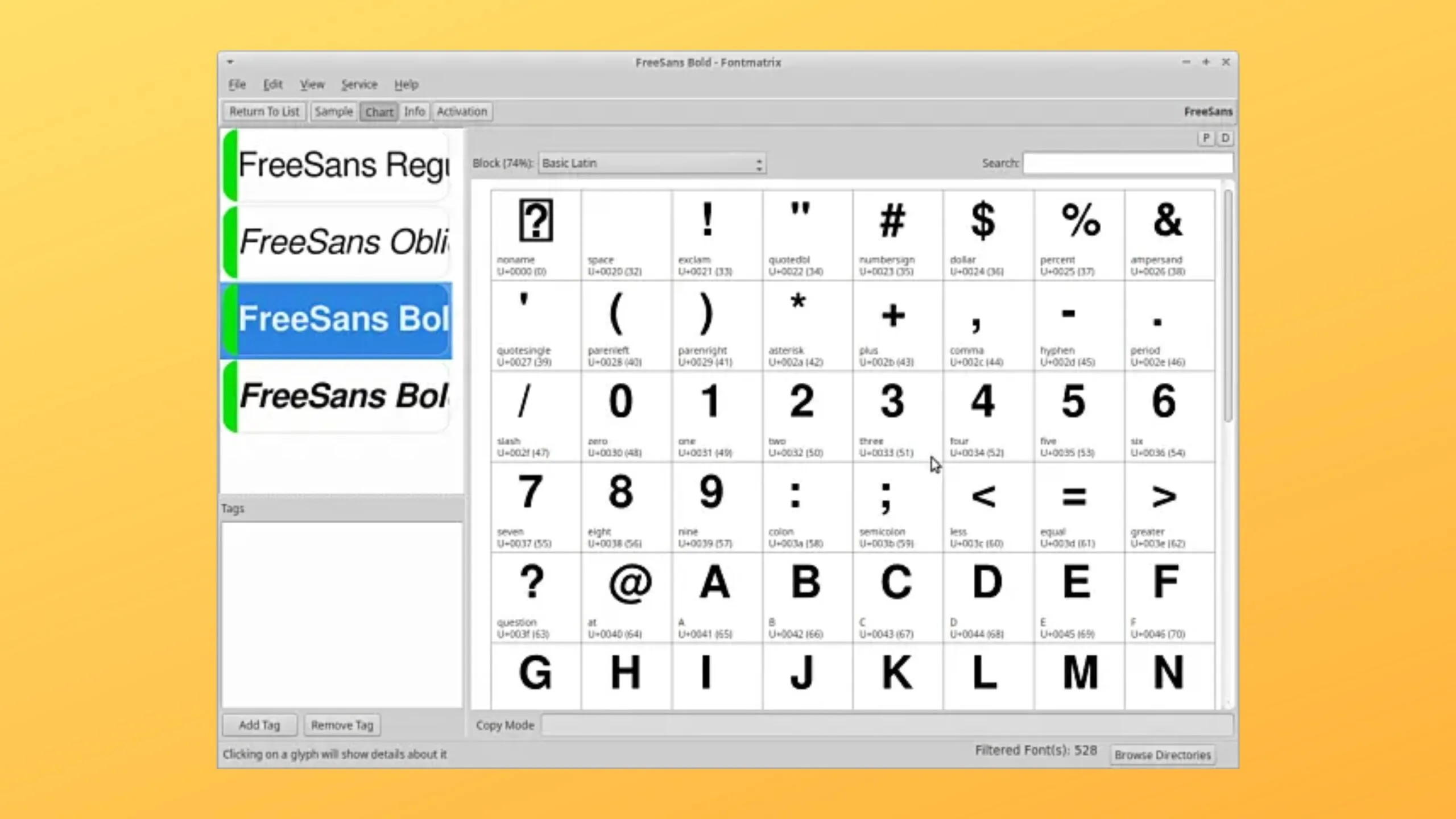The image size is (1456, 819).
Task: Click the 'Filtered Font(s): 528' status text
Action: pyautogui.click(x=1036, y=751)
